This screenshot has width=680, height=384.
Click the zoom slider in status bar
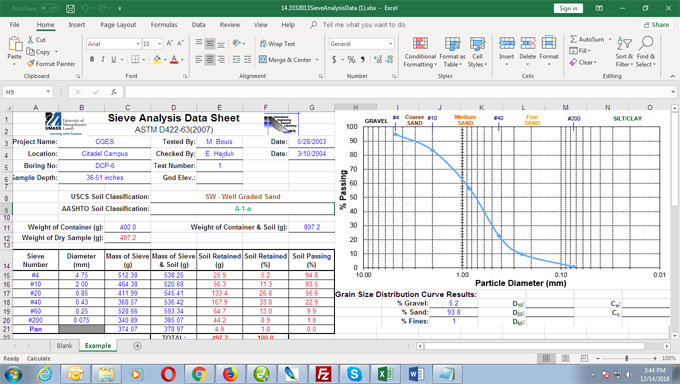pos(626,358)
